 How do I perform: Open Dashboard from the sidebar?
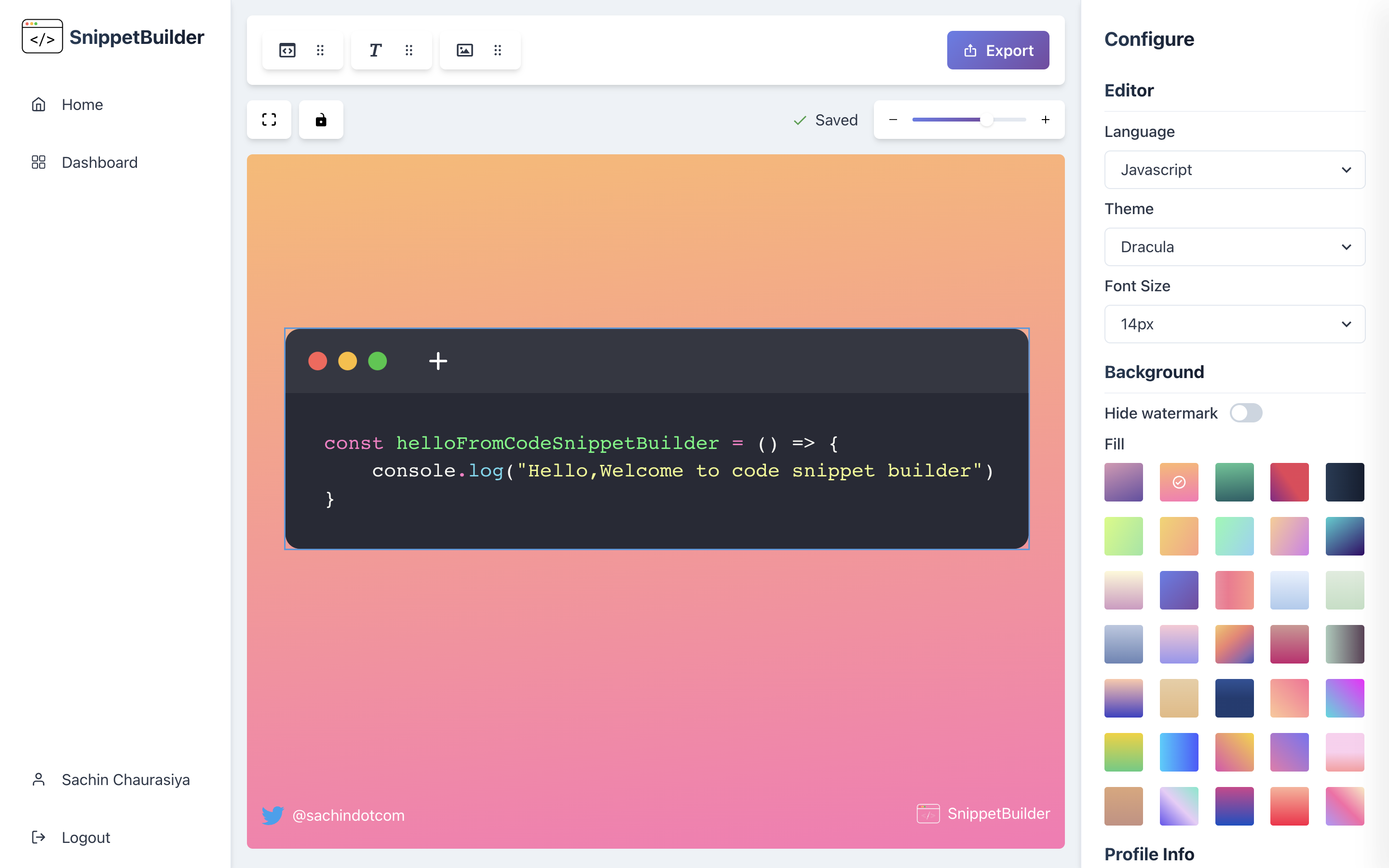coord(99,163)
